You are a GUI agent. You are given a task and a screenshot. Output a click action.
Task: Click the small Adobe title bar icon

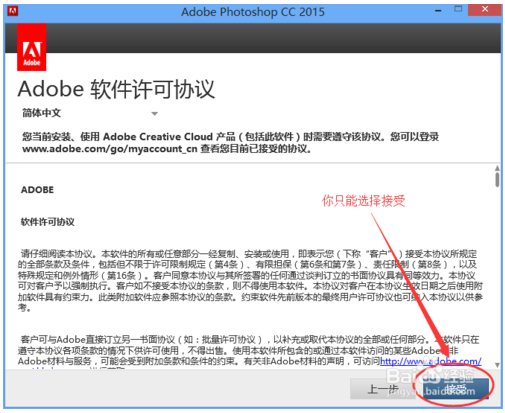point(12,11)
